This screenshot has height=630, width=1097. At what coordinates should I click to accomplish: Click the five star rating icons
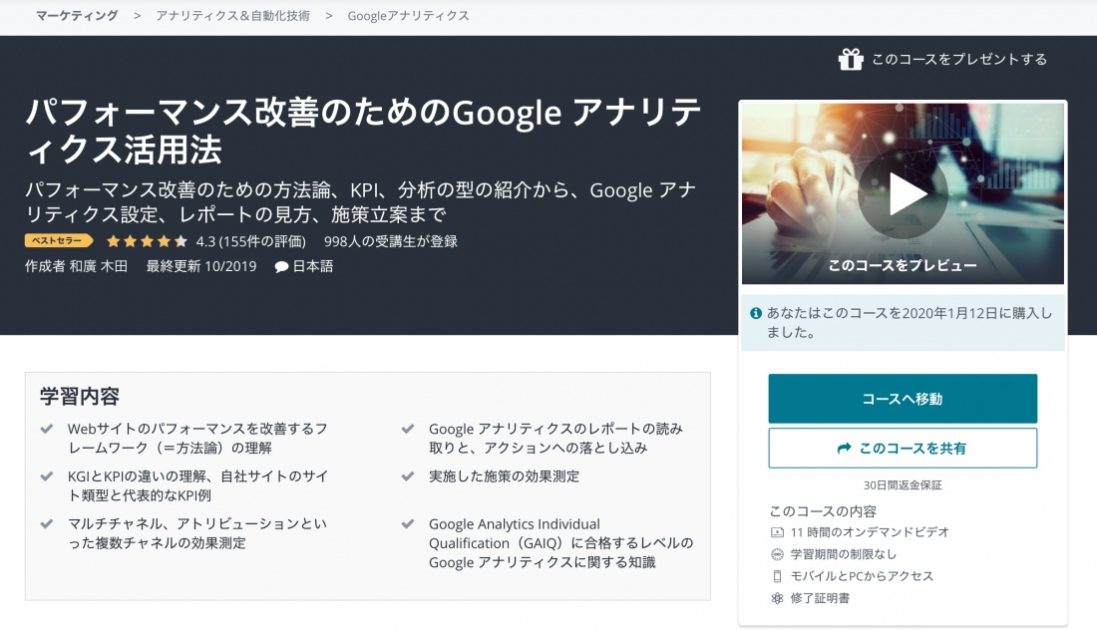coord(147,242)
